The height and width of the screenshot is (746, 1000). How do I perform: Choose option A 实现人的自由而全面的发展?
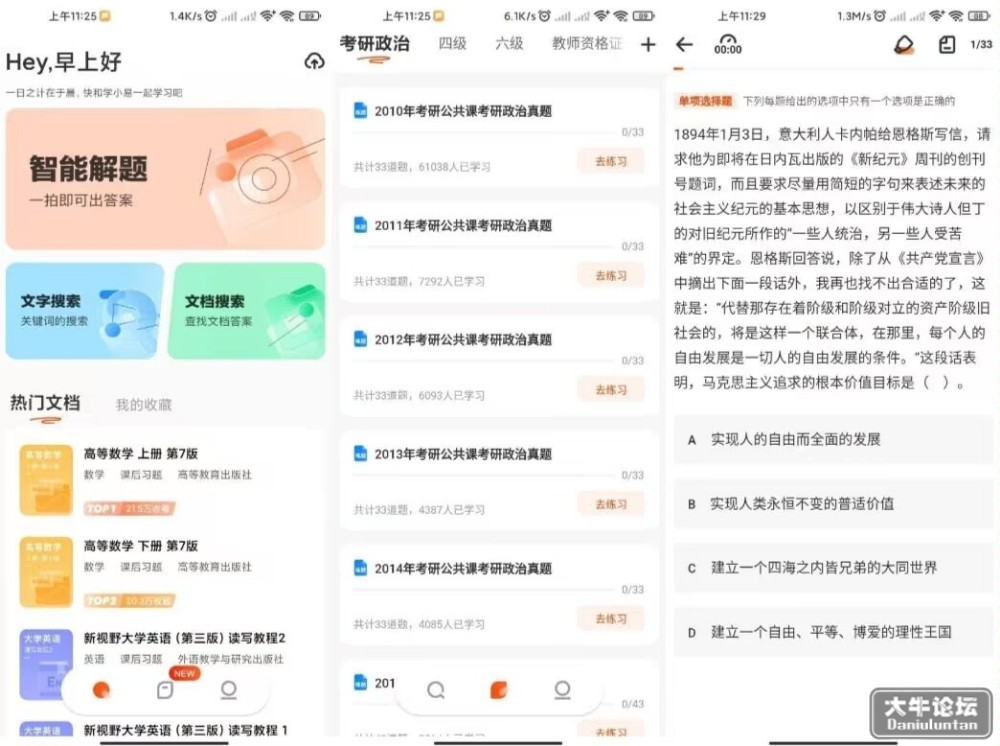click(833, 439)
